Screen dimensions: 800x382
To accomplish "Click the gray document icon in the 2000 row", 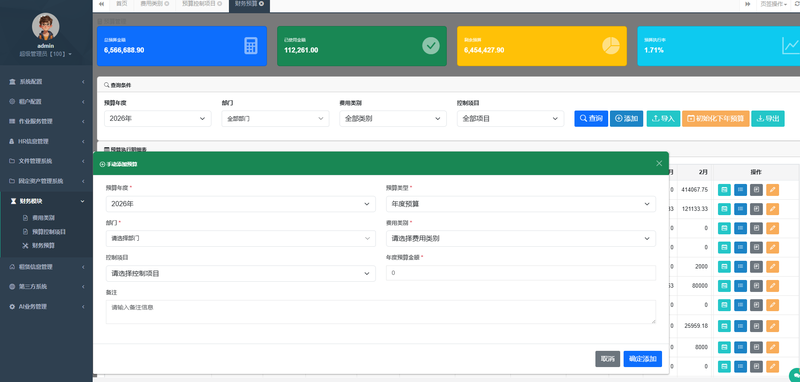I will (756, 267).
